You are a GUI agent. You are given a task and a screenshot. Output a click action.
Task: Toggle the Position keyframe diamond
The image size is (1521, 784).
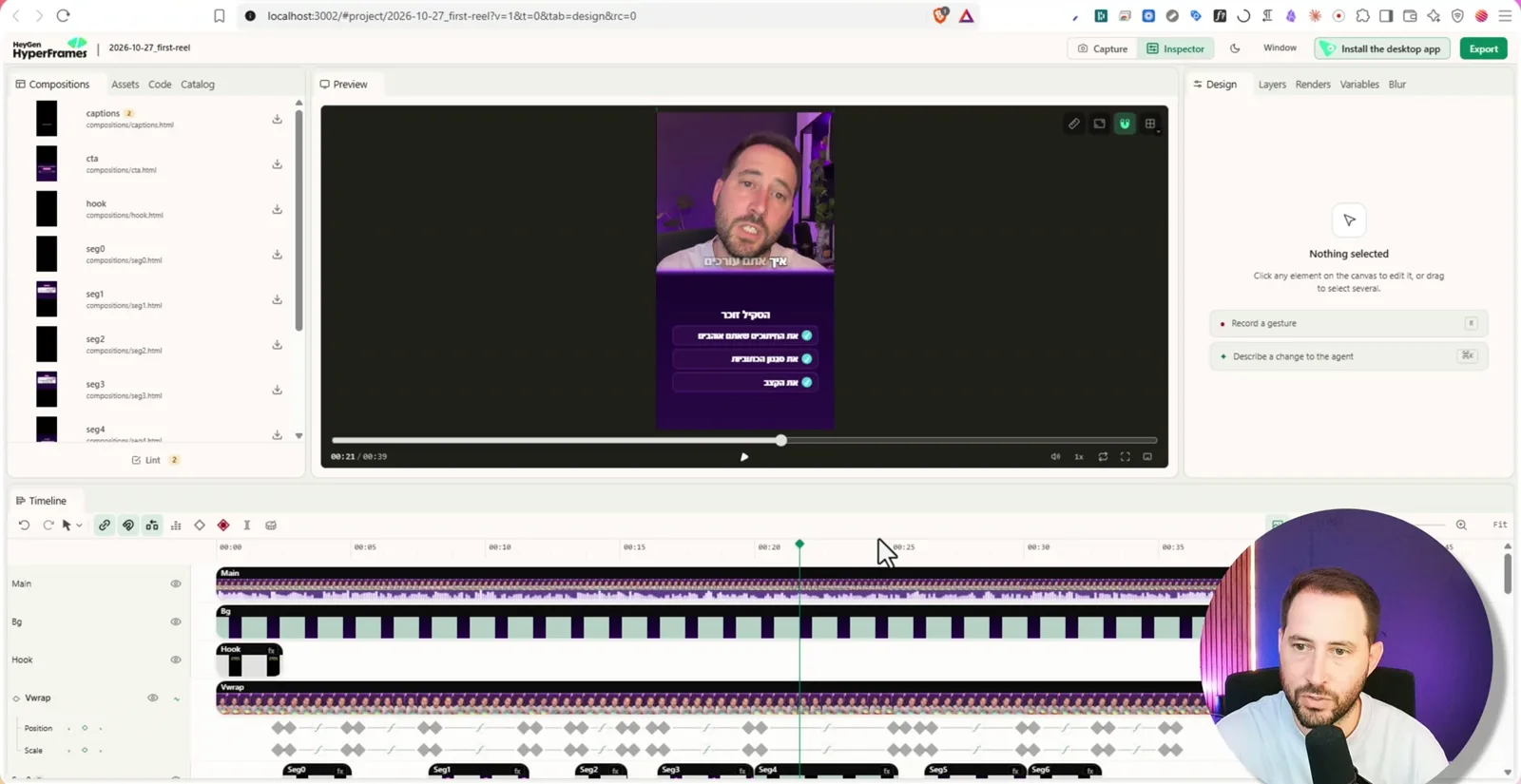click(x=85, y=728)
